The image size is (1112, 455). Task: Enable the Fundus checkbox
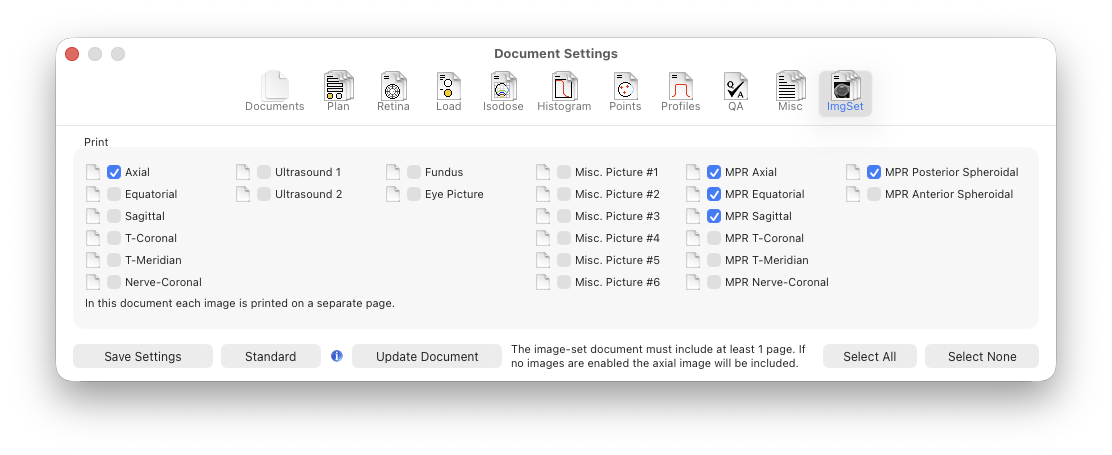click(x=414, y=172)
